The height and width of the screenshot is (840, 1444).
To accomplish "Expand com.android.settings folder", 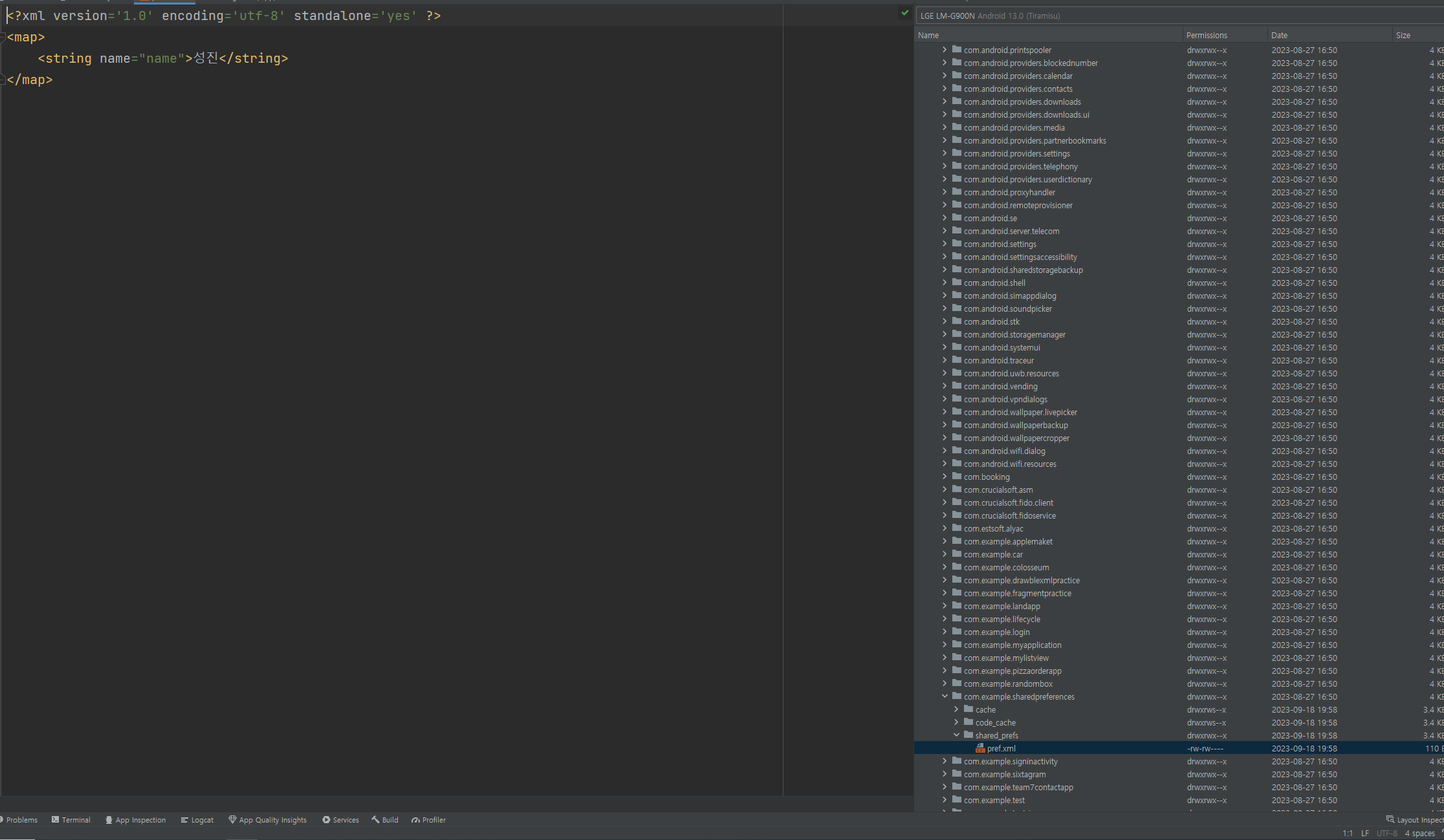I will [x=945, y=244].
